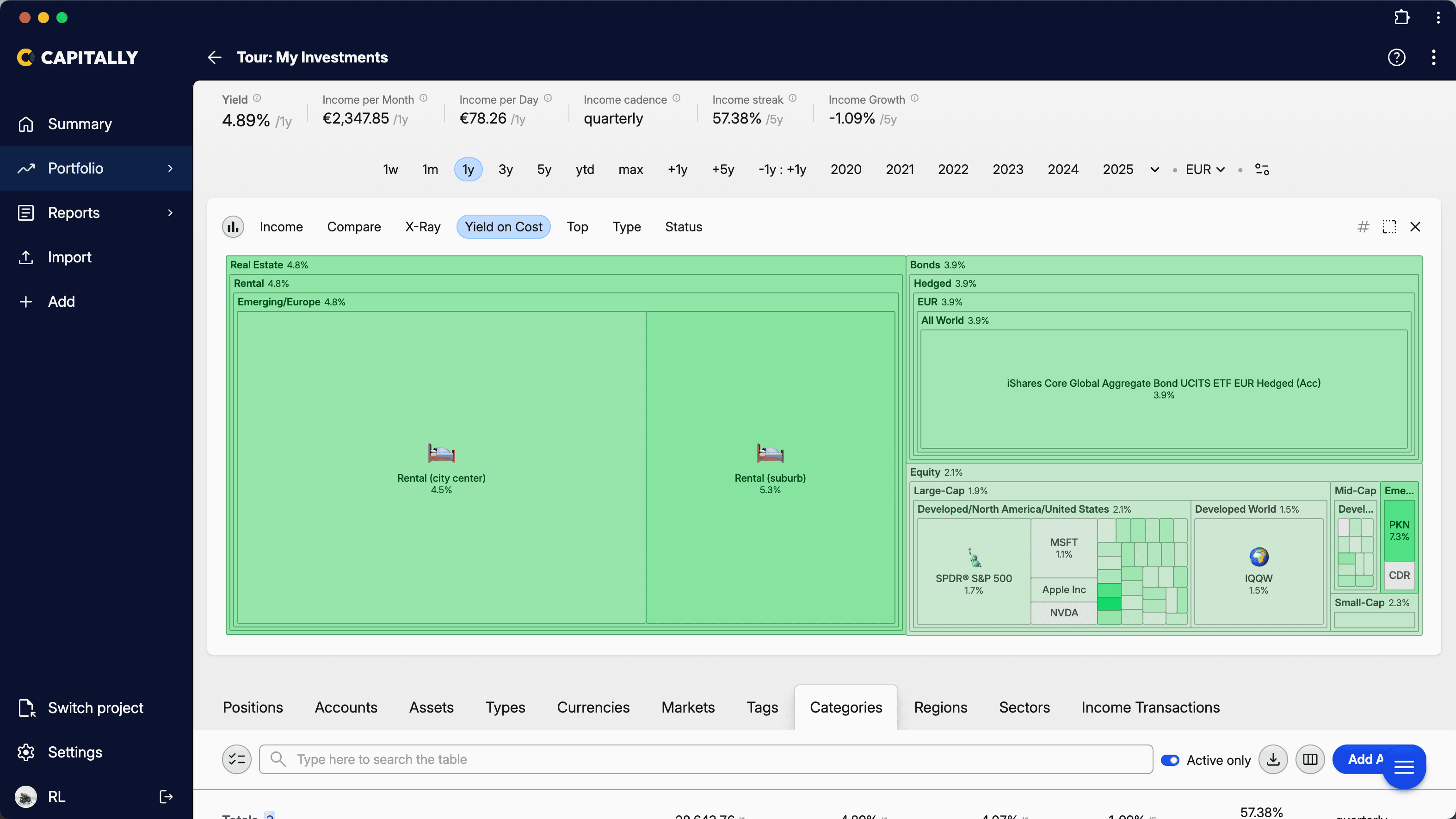
Task: Click the Income Growth info icon
Action: [914, 99]
